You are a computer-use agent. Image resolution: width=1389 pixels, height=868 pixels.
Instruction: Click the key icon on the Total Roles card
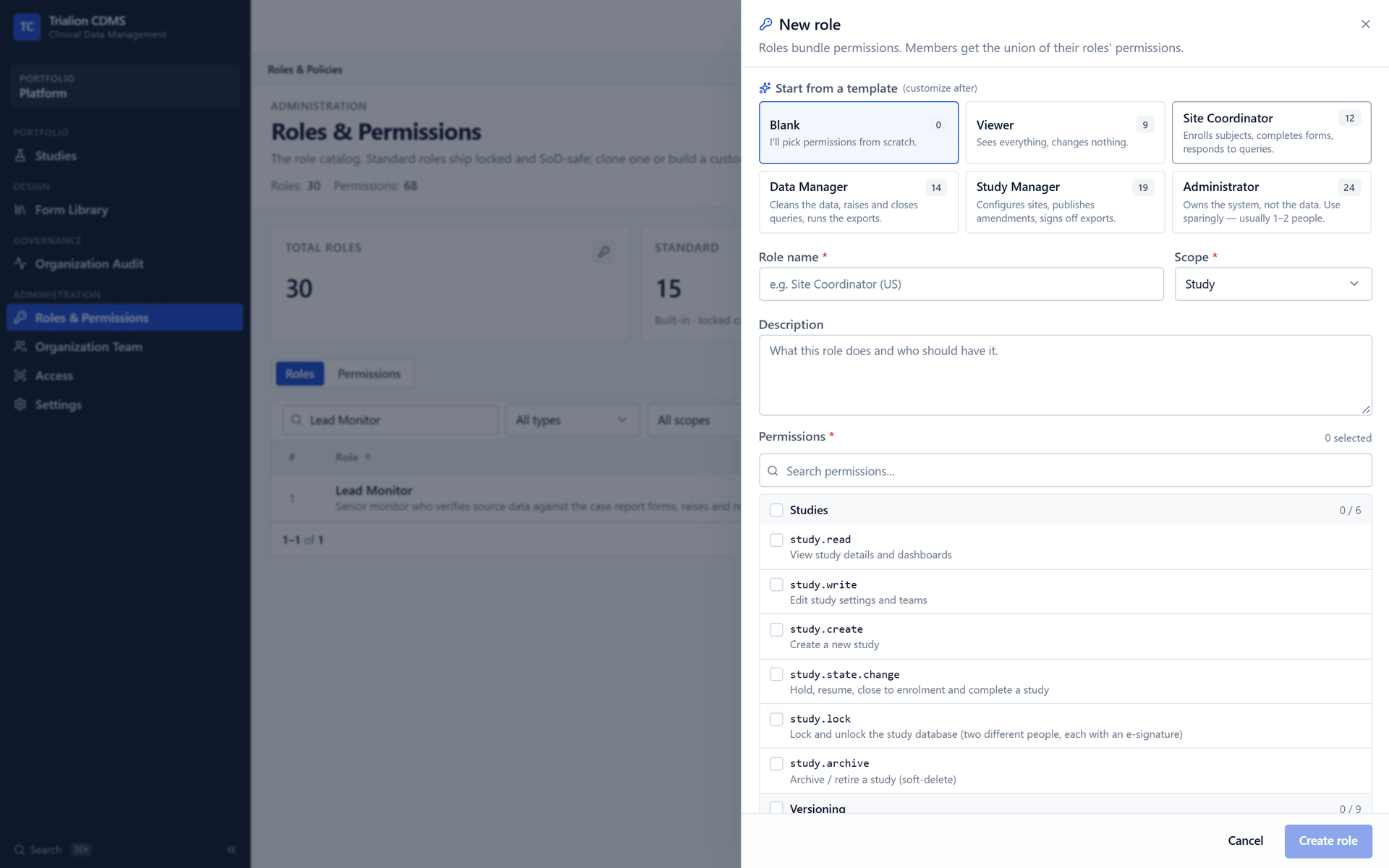coord(604,252)
